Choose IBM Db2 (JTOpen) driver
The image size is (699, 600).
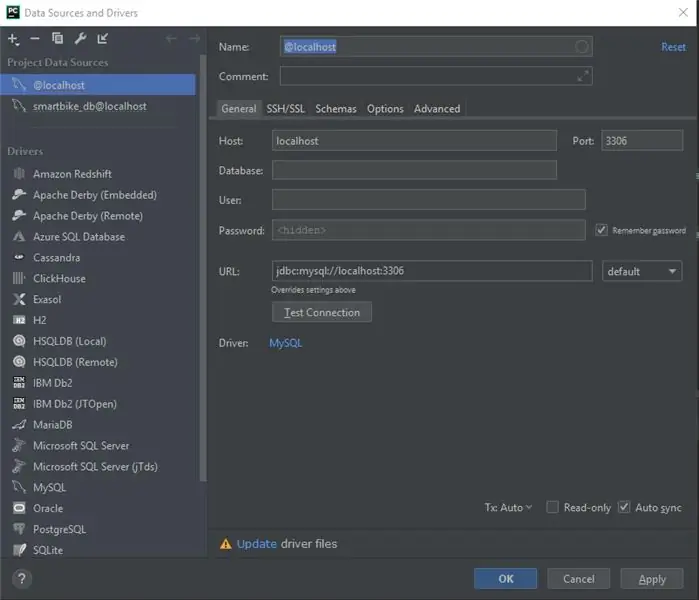[75, 404]
